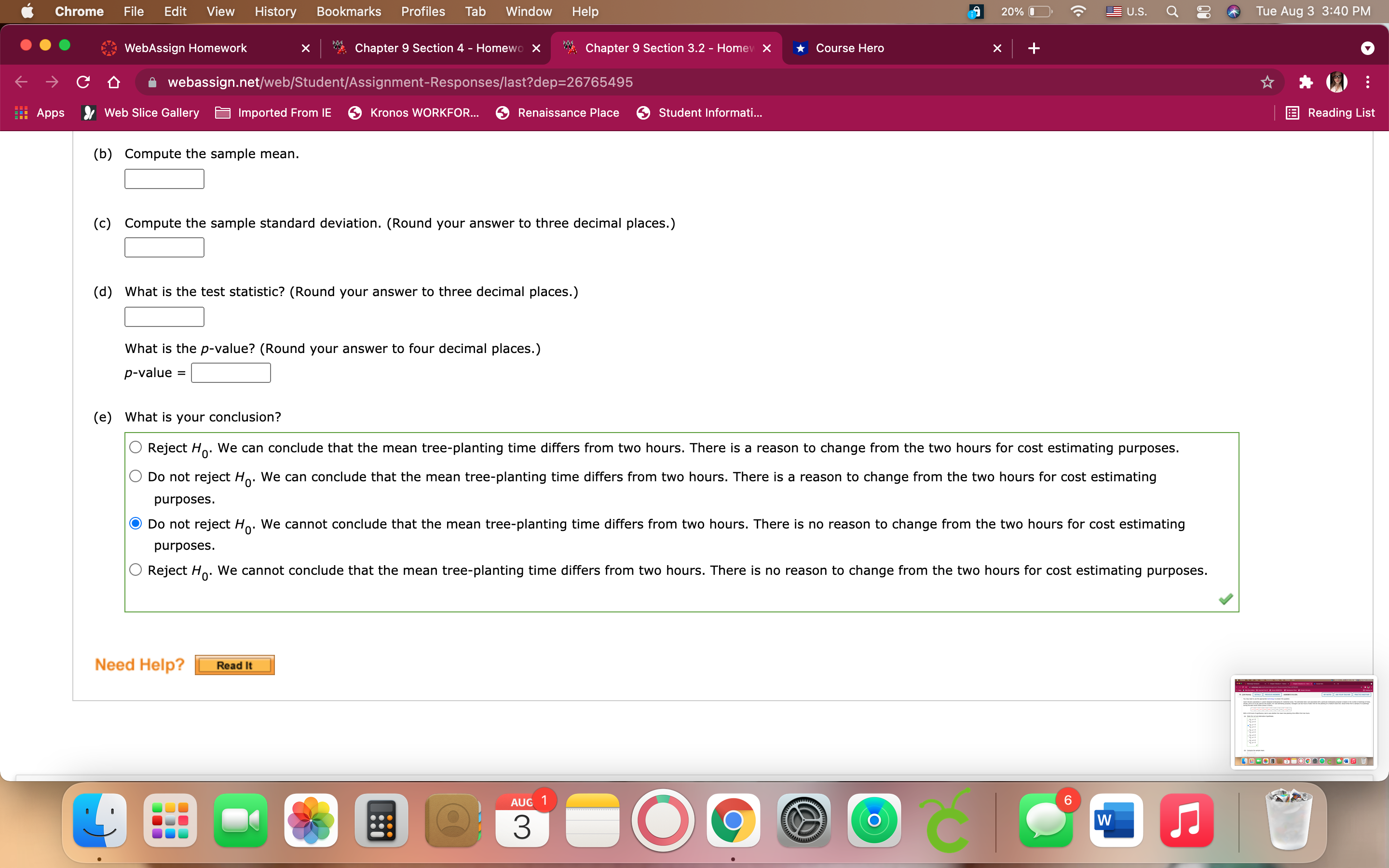Switch to the Course Hero tab
Image resolution: width=1389 pixels, height=868 pixels.
(850, 48)
